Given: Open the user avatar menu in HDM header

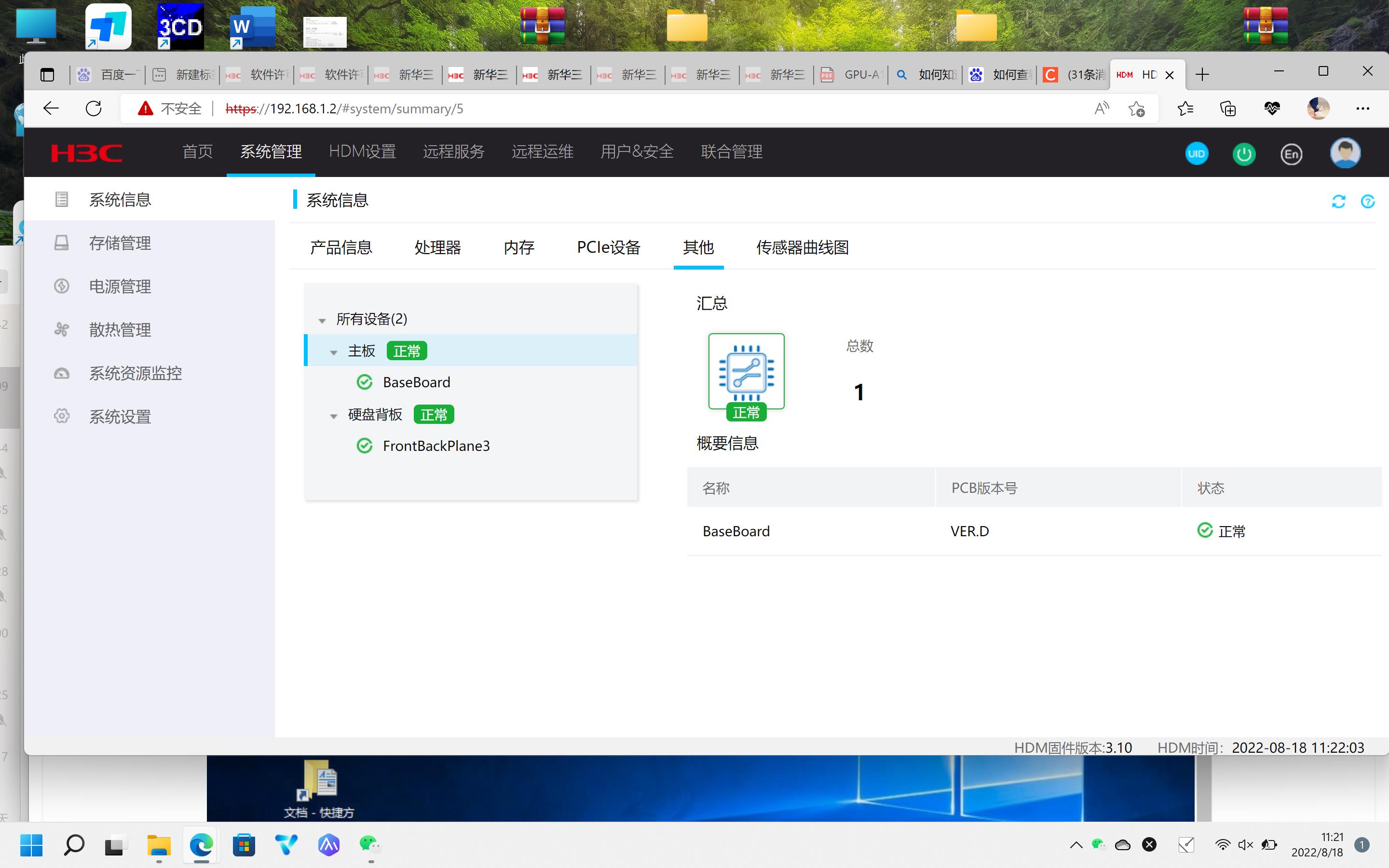Looking at the screenshot, I should (x=1345, y=153).
